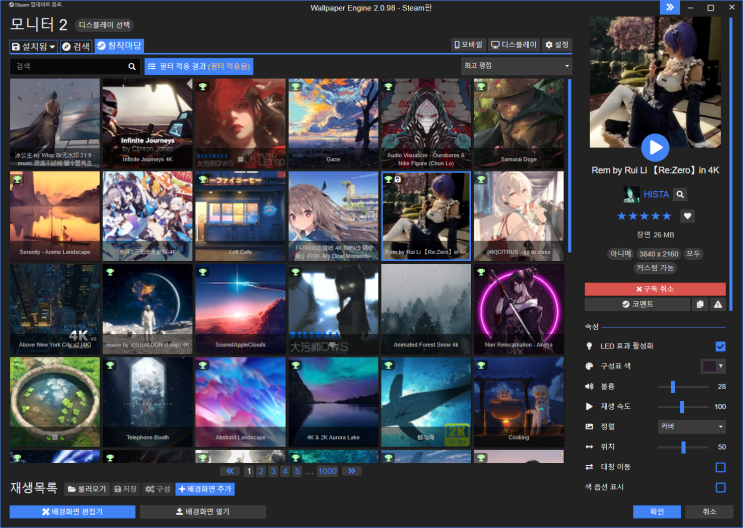Toggle LED 효과 활성화 checkbox
Screen dimensions: 743x528
(x=720, y=346)
